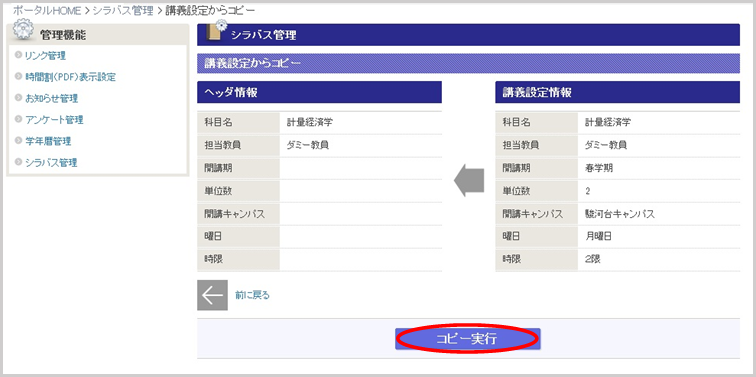Screen dimensions: 756x377
Task: Click the 管理機能 panel title
Action: [64, 34]
